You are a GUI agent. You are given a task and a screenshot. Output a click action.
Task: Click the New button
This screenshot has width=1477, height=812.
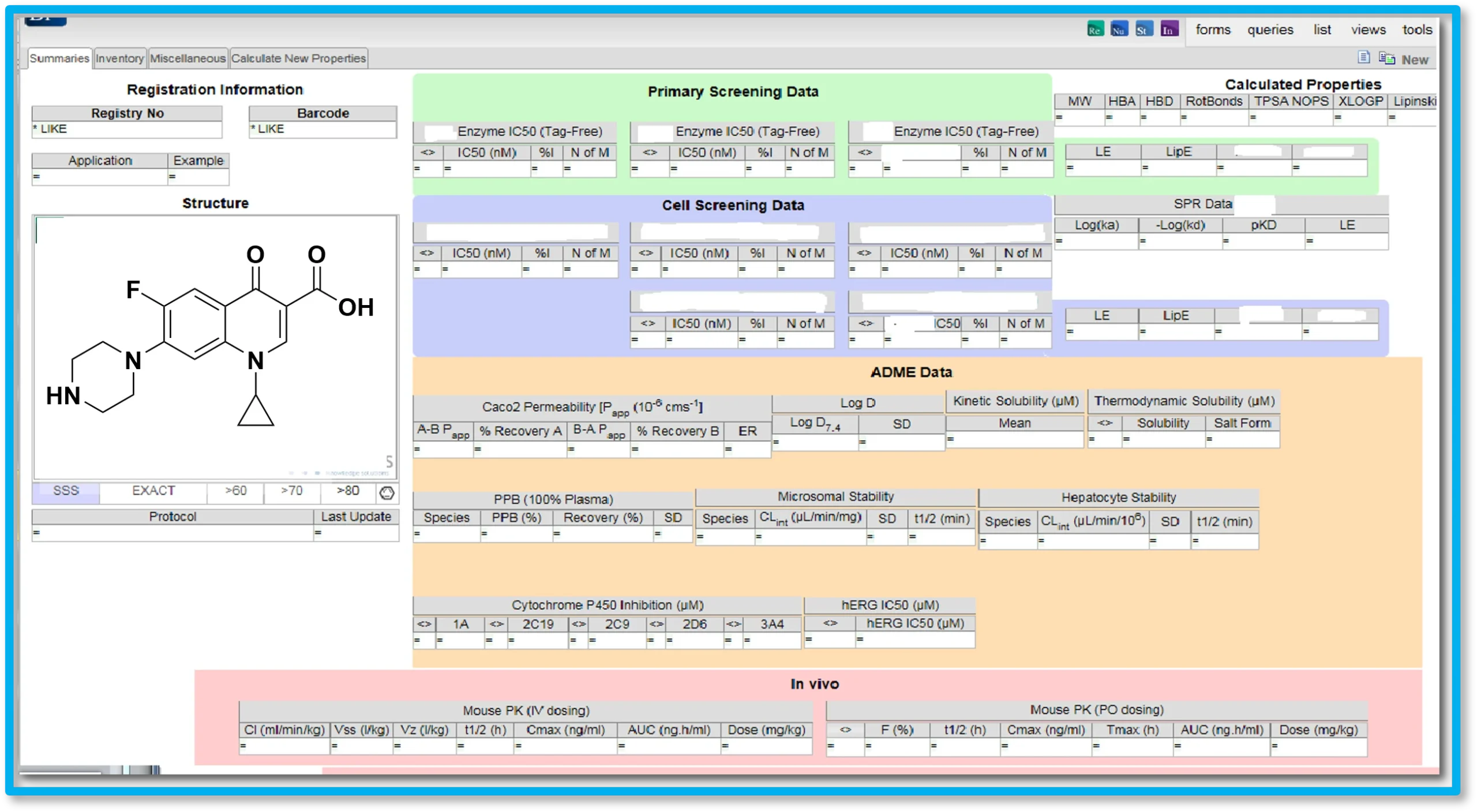click(x=1415, y=59)
